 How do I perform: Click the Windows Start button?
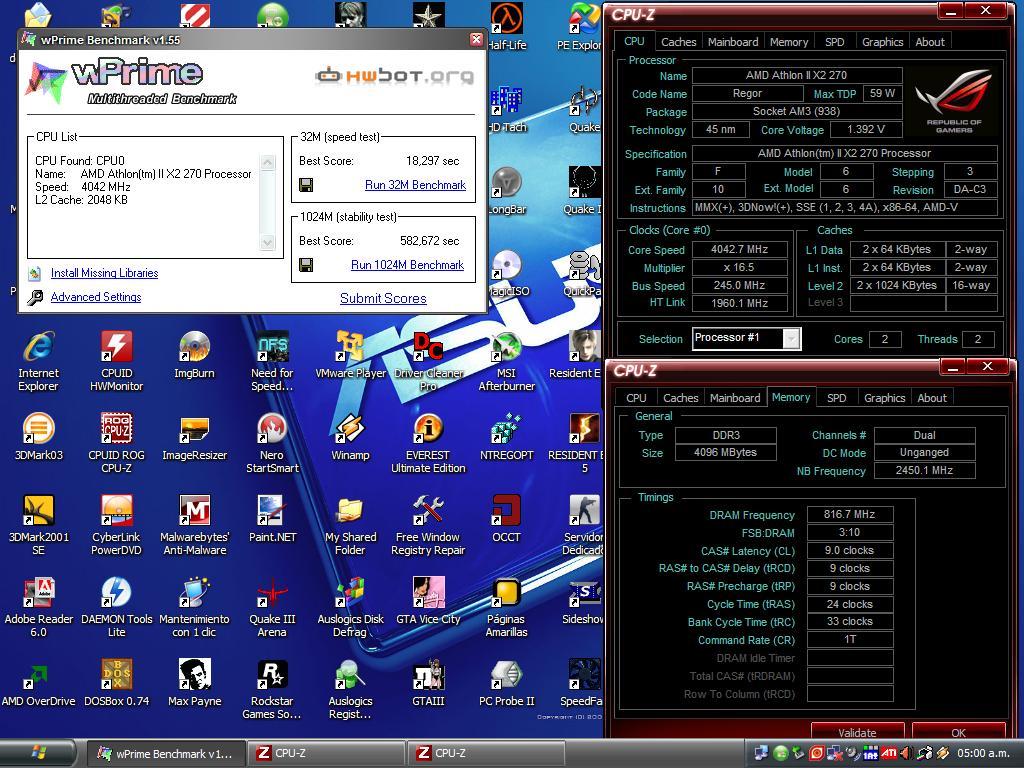pyautogui.click(x=39, y=753)
